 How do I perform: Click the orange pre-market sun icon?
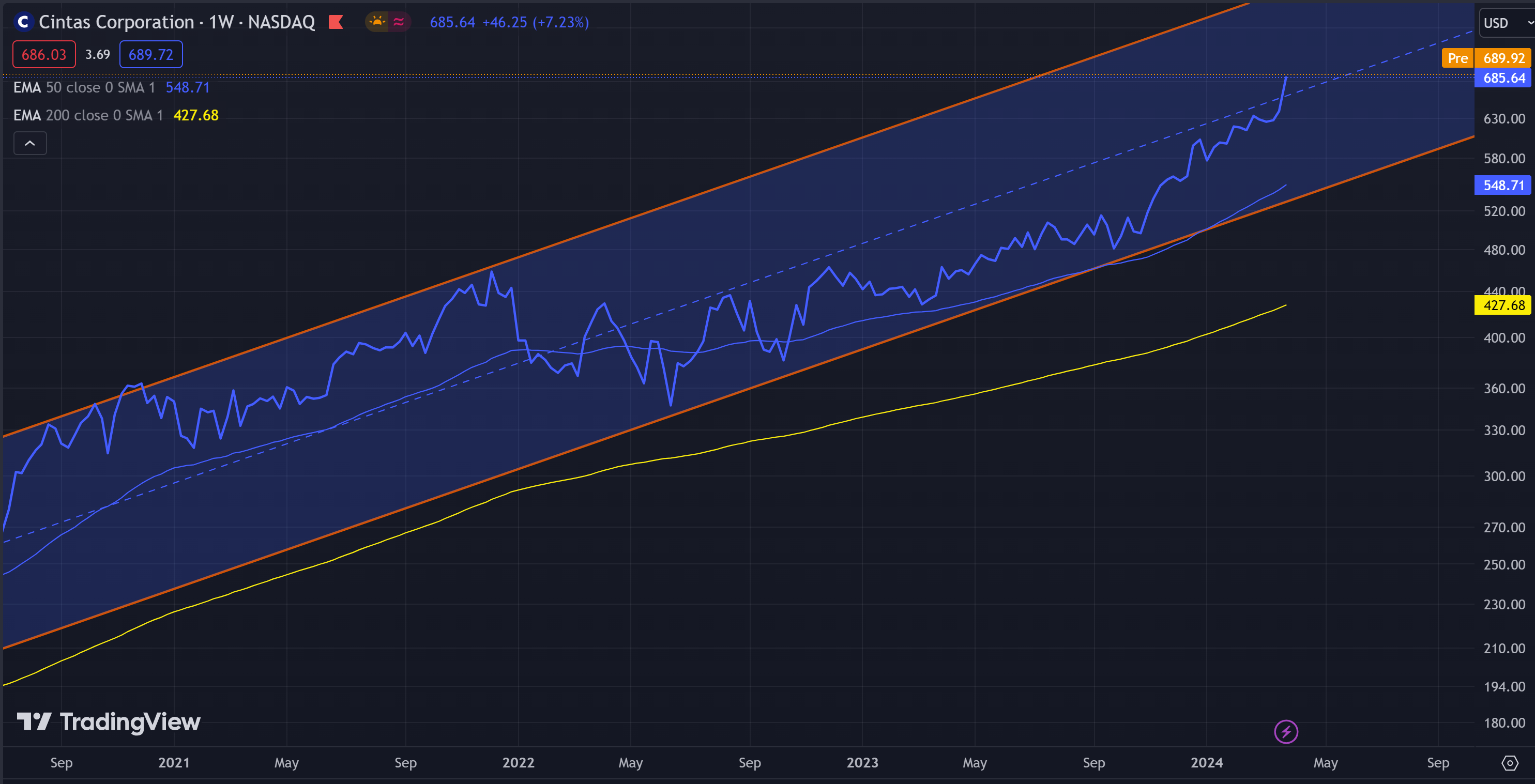point(377,22)
